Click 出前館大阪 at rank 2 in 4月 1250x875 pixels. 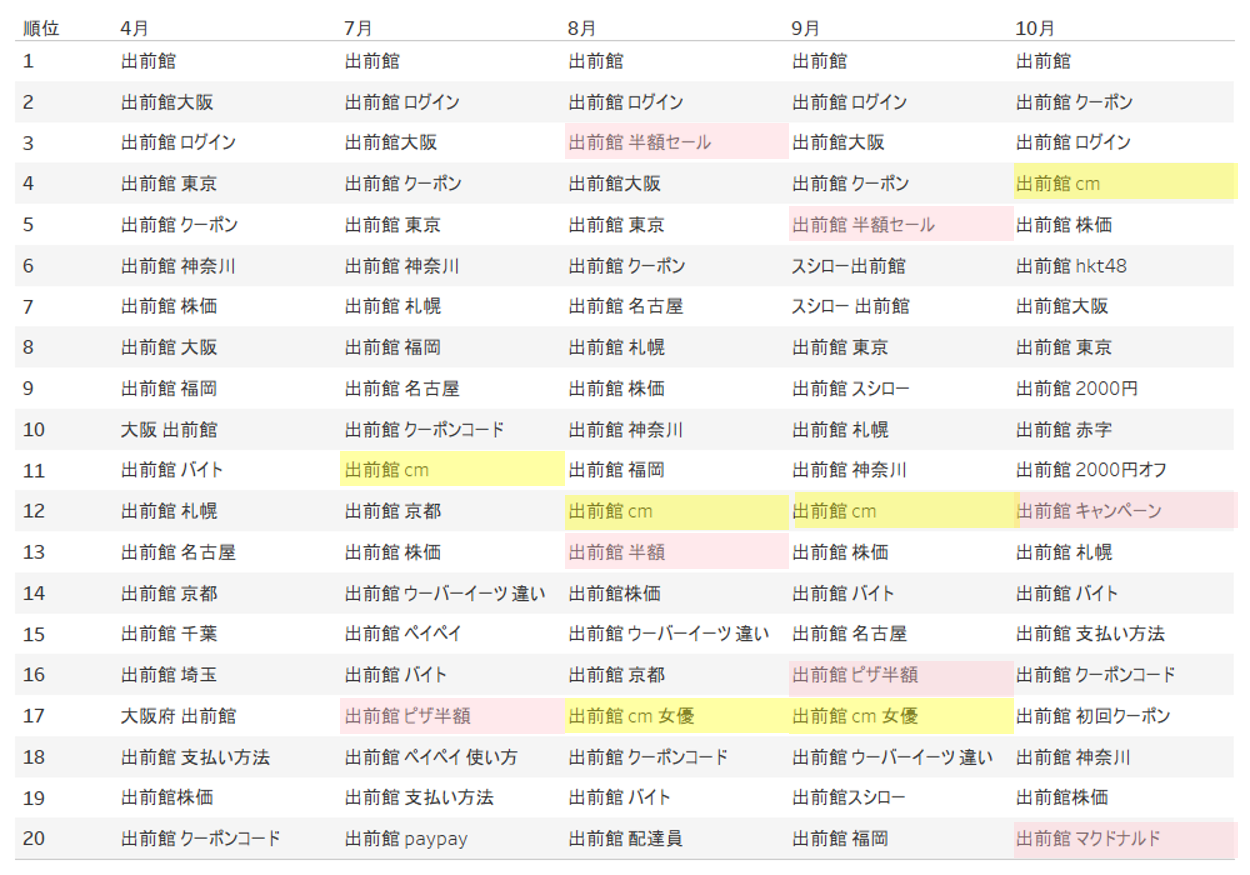click(x=167, y=102)
